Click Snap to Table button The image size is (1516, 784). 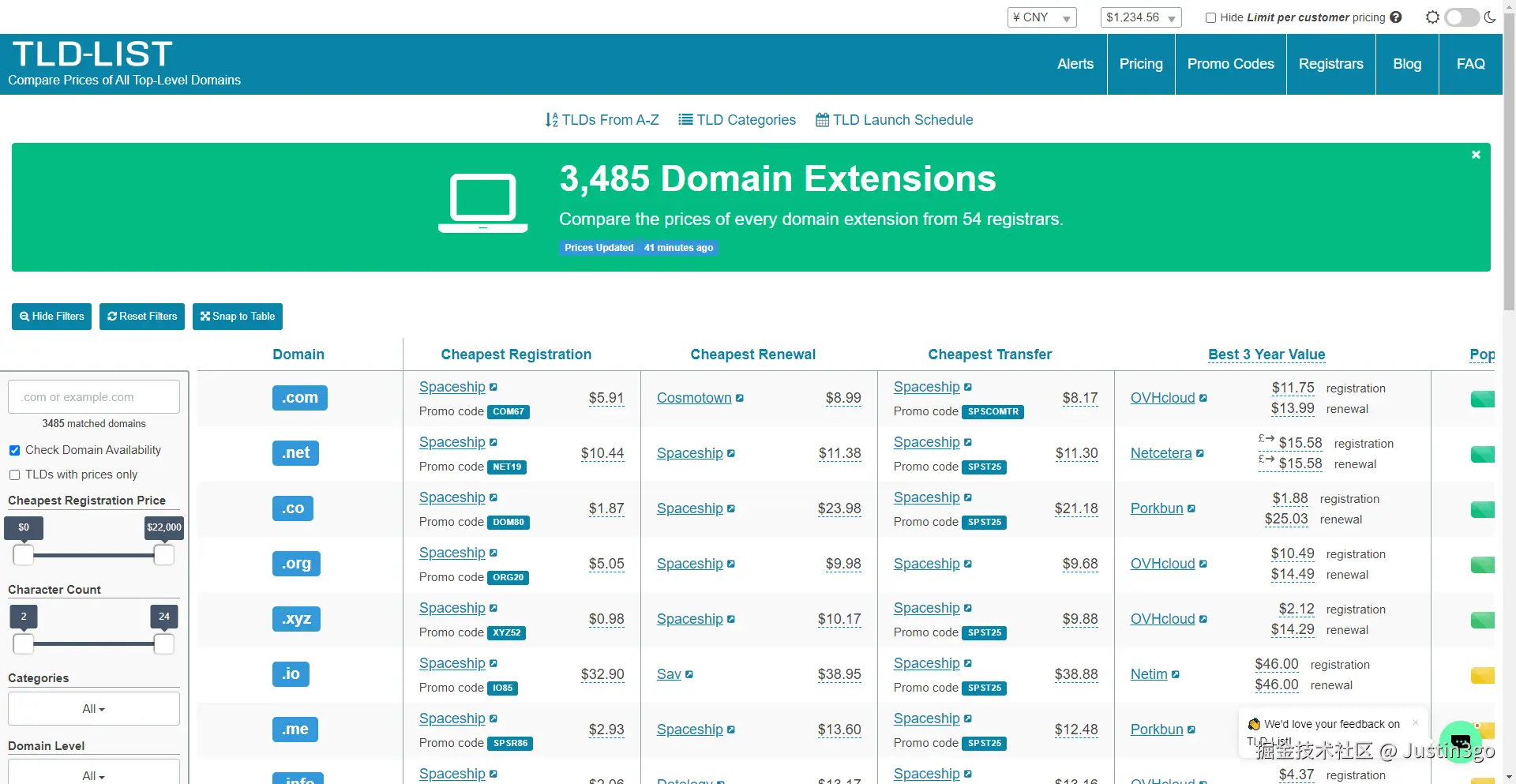coord(238,317)
